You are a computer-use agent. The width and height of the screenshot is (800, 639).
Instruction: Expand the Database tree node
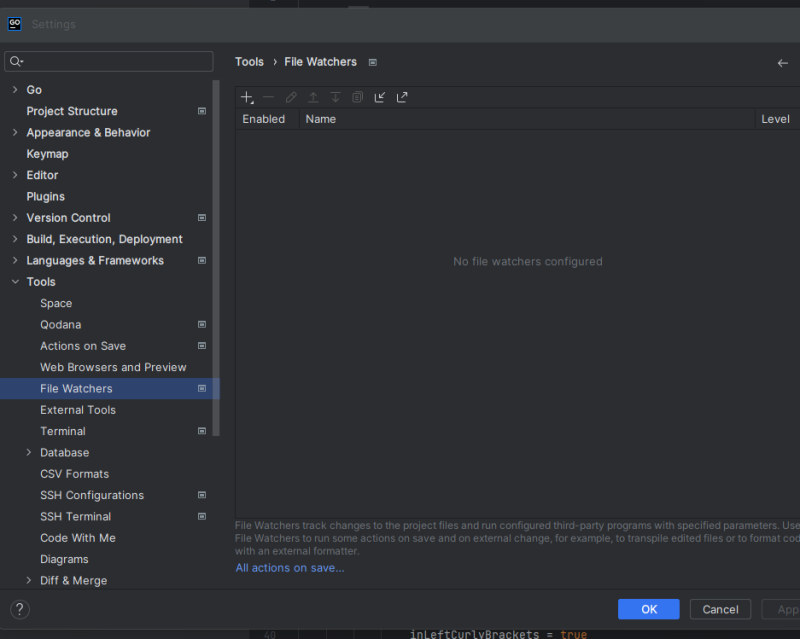click(29, 453)
